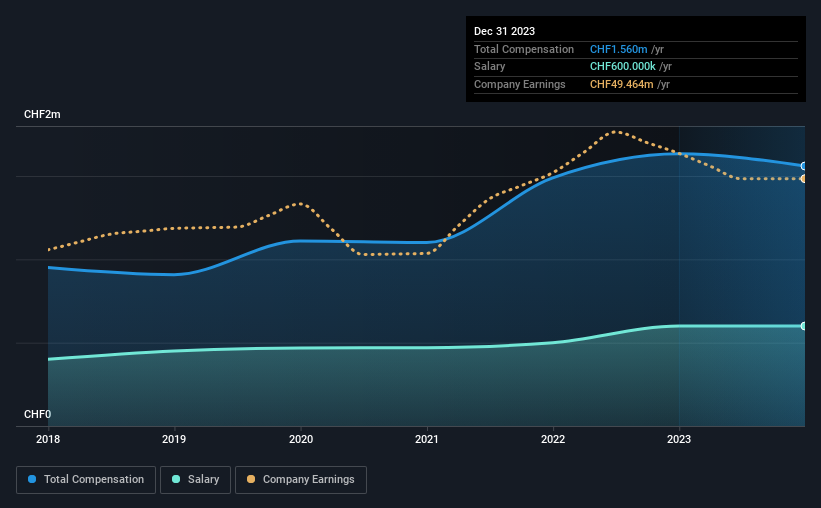The height and width of the screenshot is (508, 821).
Task: Click the orange Company Earnings legend dot
Action: point(251,479)
